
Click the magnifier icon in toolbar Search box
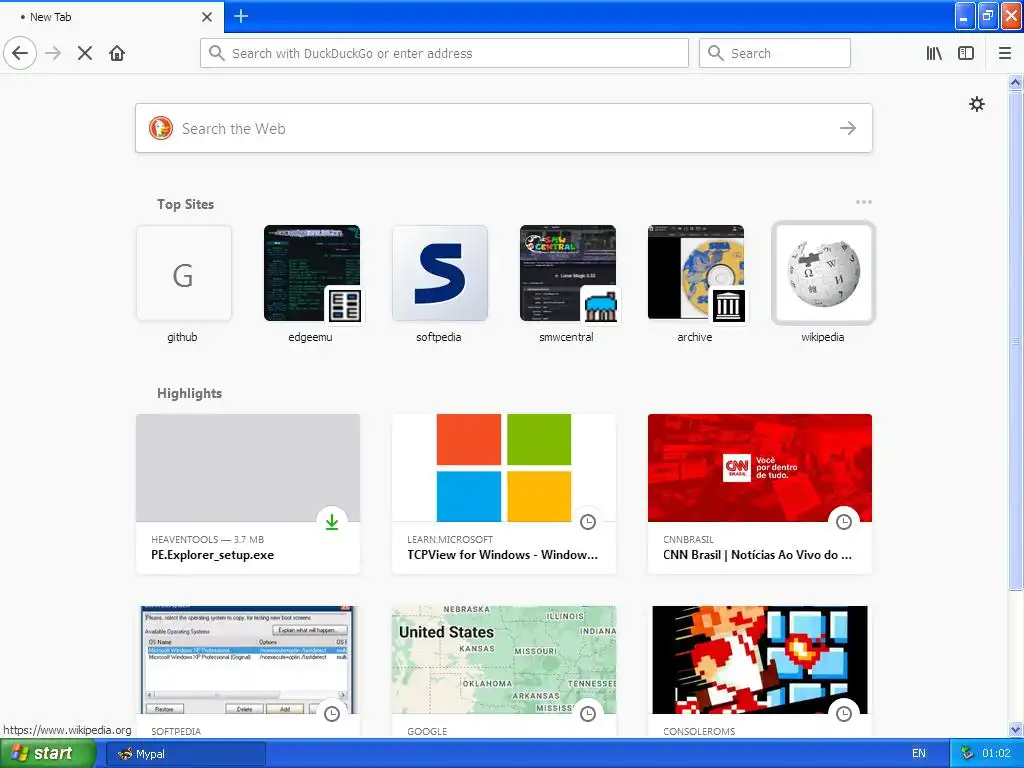pos(716,53)
